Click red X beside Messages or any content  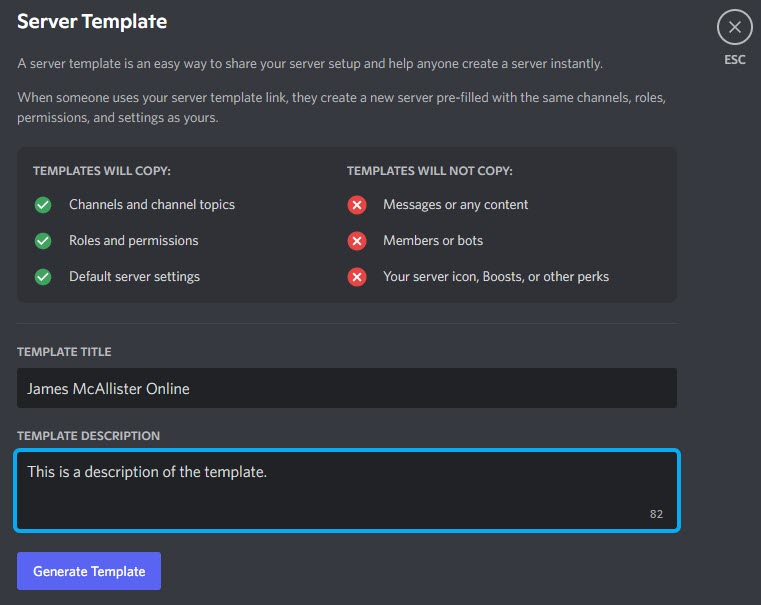click(357, 205)
